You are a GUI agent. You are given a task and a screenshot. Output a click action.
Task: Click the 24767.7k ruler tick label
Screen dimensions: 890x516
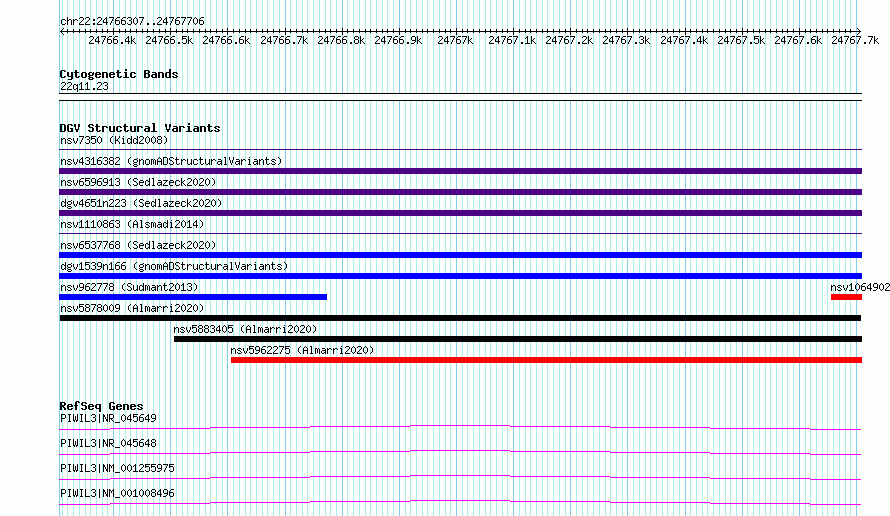point(855,40)
